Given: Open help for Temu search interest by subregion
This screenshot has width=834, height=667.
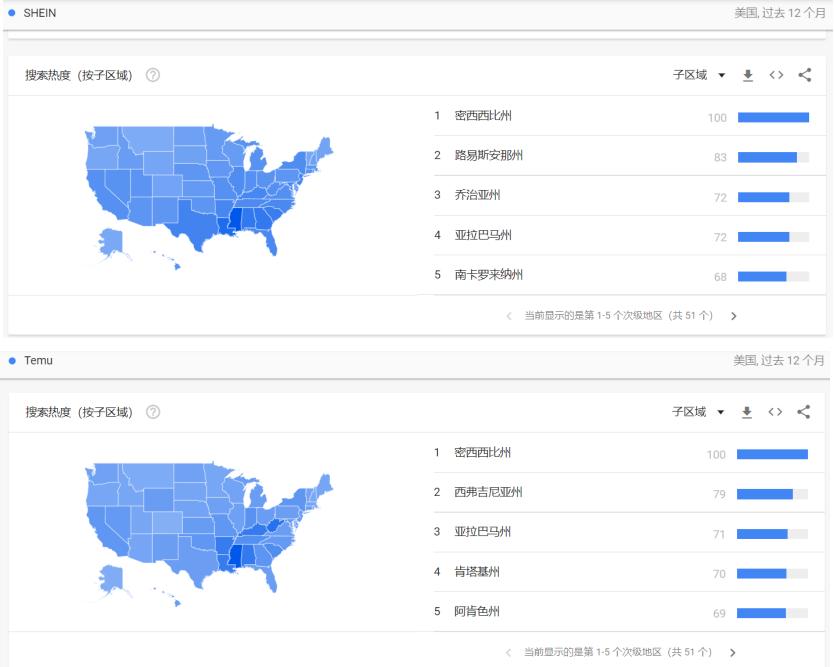Looking at the screenshot, I should 153,412.
